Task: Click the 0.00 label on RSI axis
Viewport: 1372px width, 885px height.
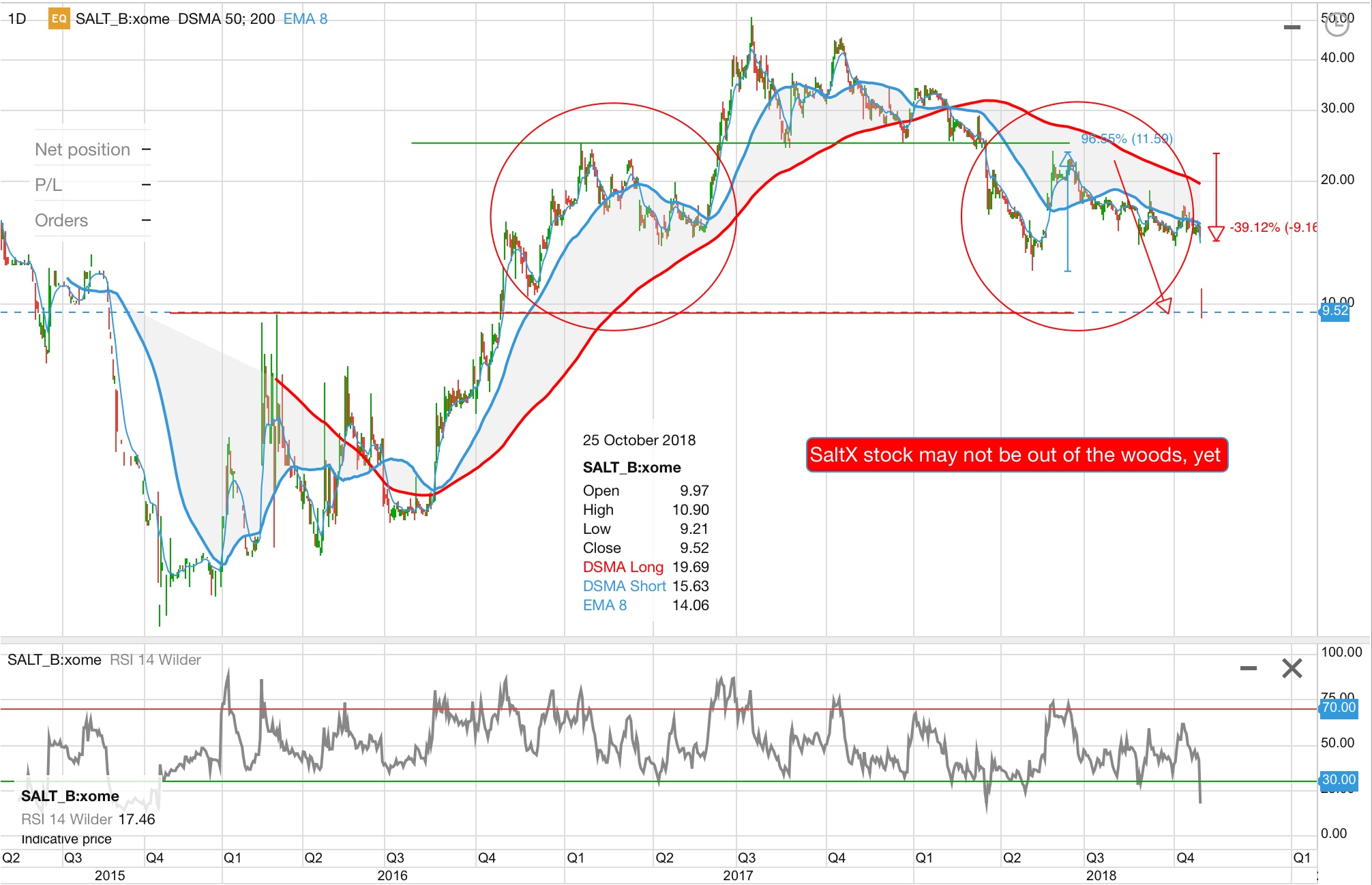Action: [1333, 833]
